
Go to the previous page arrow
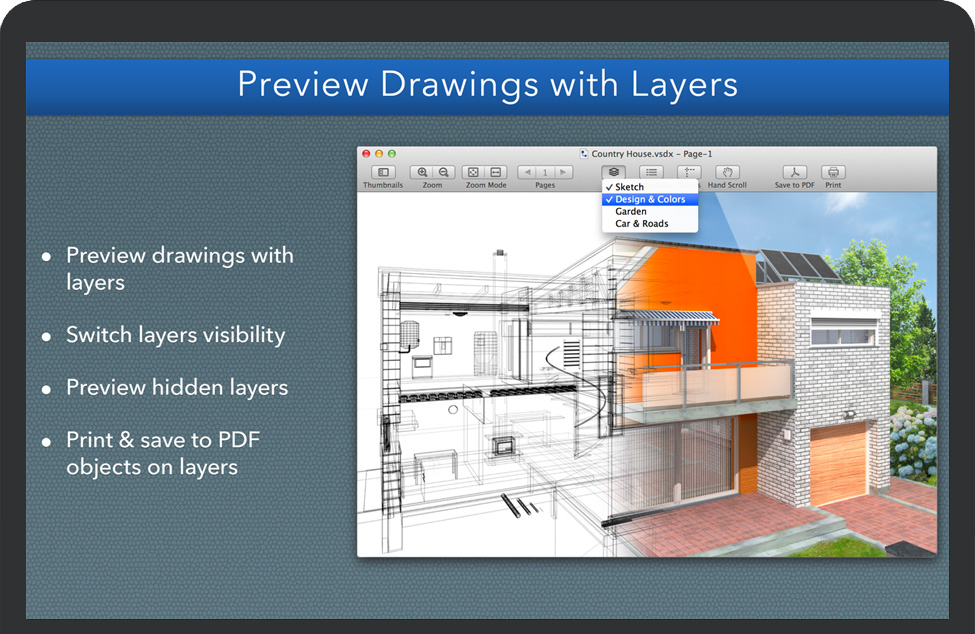[x=528, y=173]
